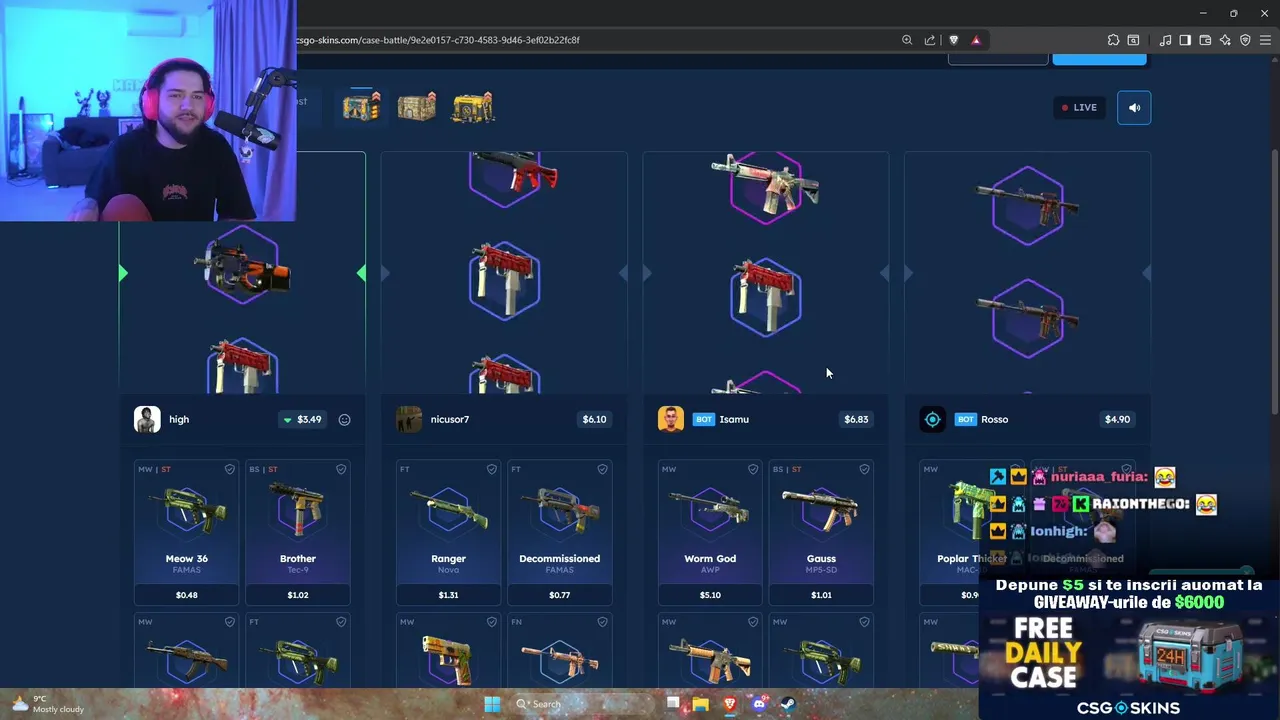Select the $6.10 total for nicusor7
The image size is (1280, 720).
coord(594,420)
